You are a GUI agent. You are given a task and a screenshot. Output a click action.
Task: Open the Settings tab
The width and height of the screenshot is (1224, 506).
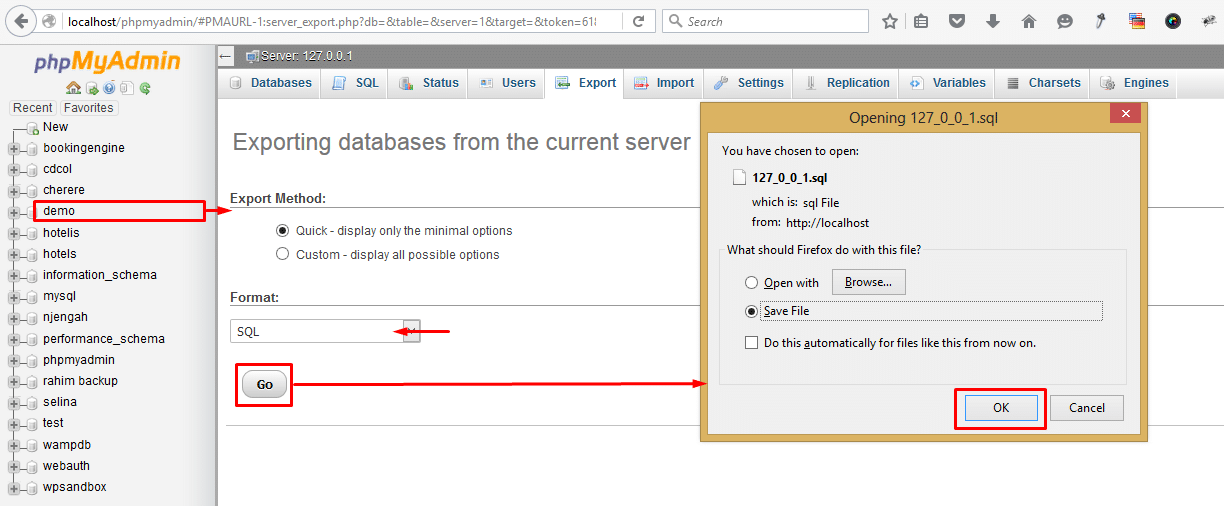coord(748,83)
